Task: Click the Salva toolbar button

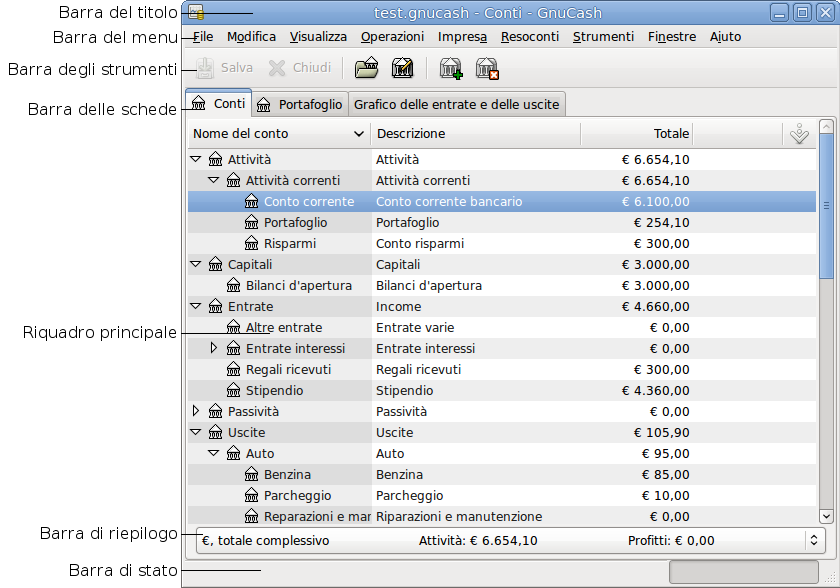Action: [224, 68]
